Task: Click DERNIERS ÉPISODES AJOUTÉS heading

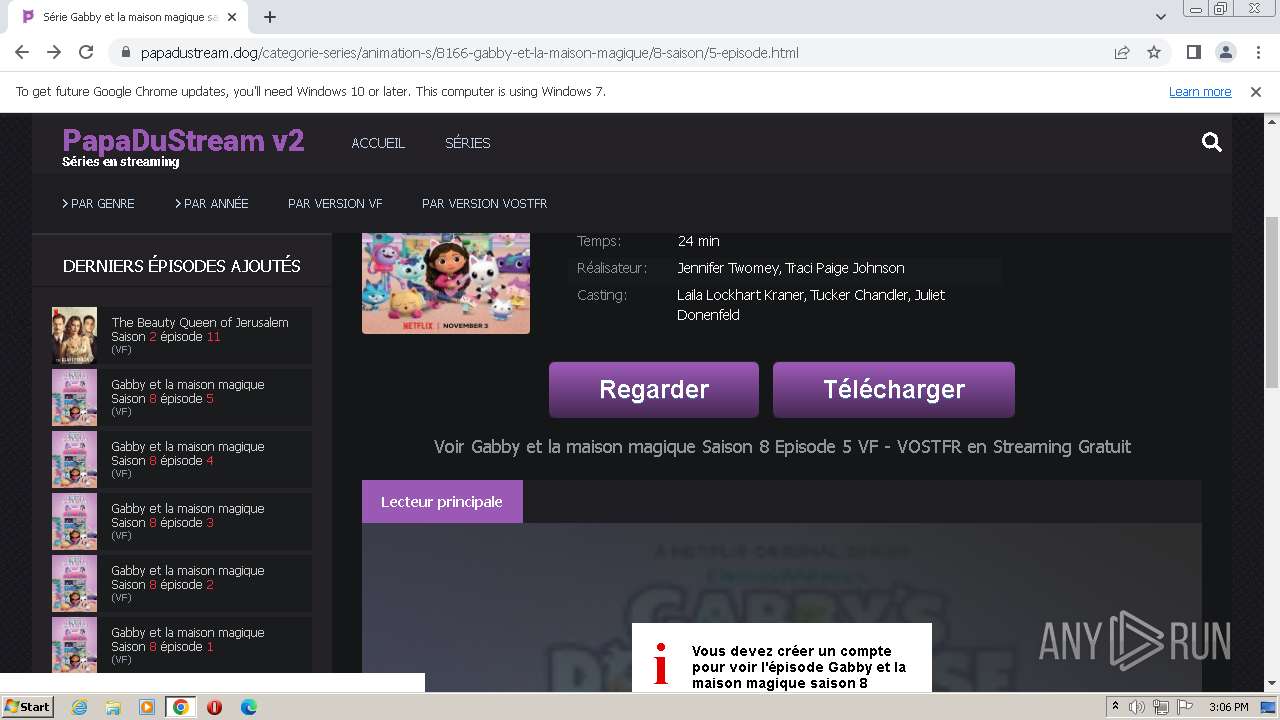Action: [181, 266]
